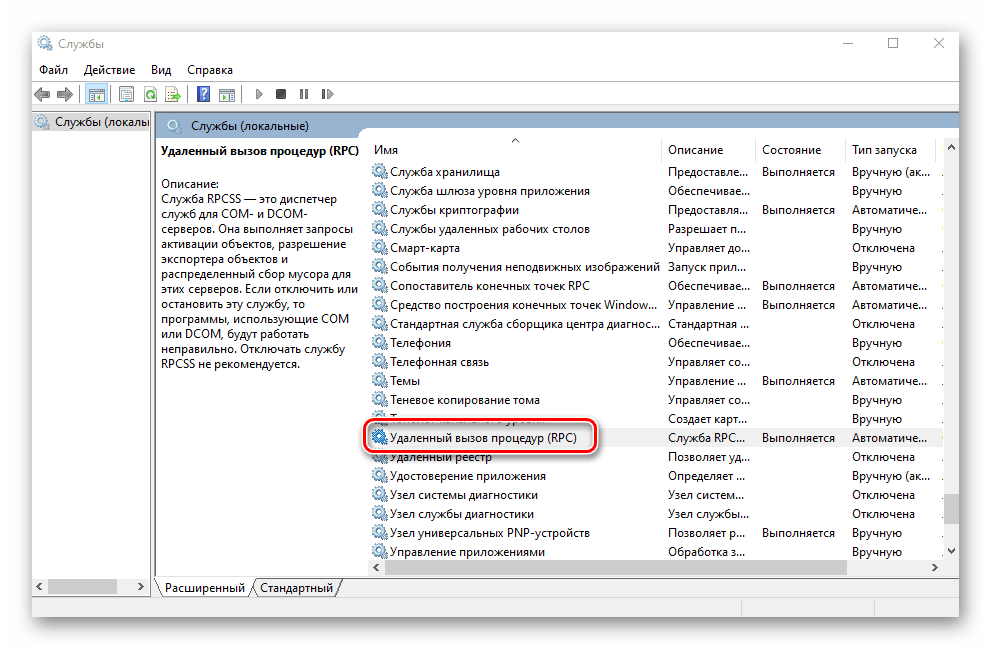Click the Служба RPC... description cell

click(x=707, y=437)
